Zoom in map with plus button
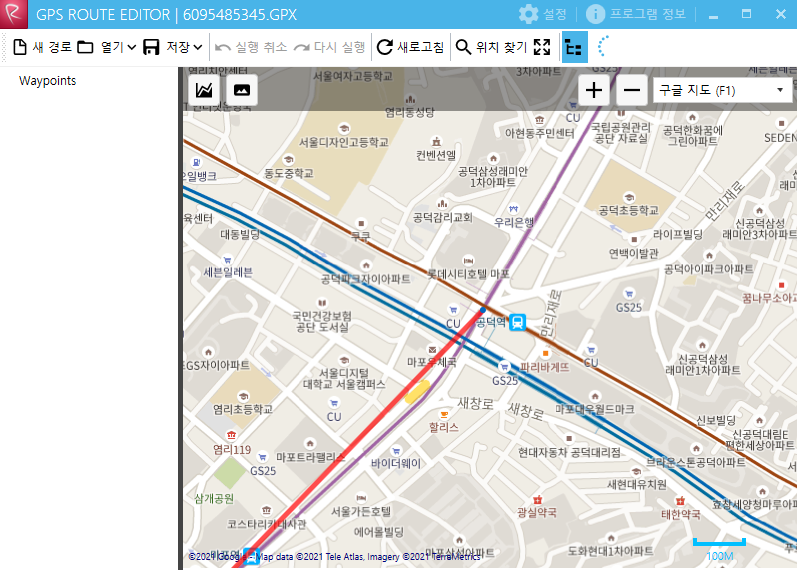This screenshot has width=797, height=570. click(594, 91)
